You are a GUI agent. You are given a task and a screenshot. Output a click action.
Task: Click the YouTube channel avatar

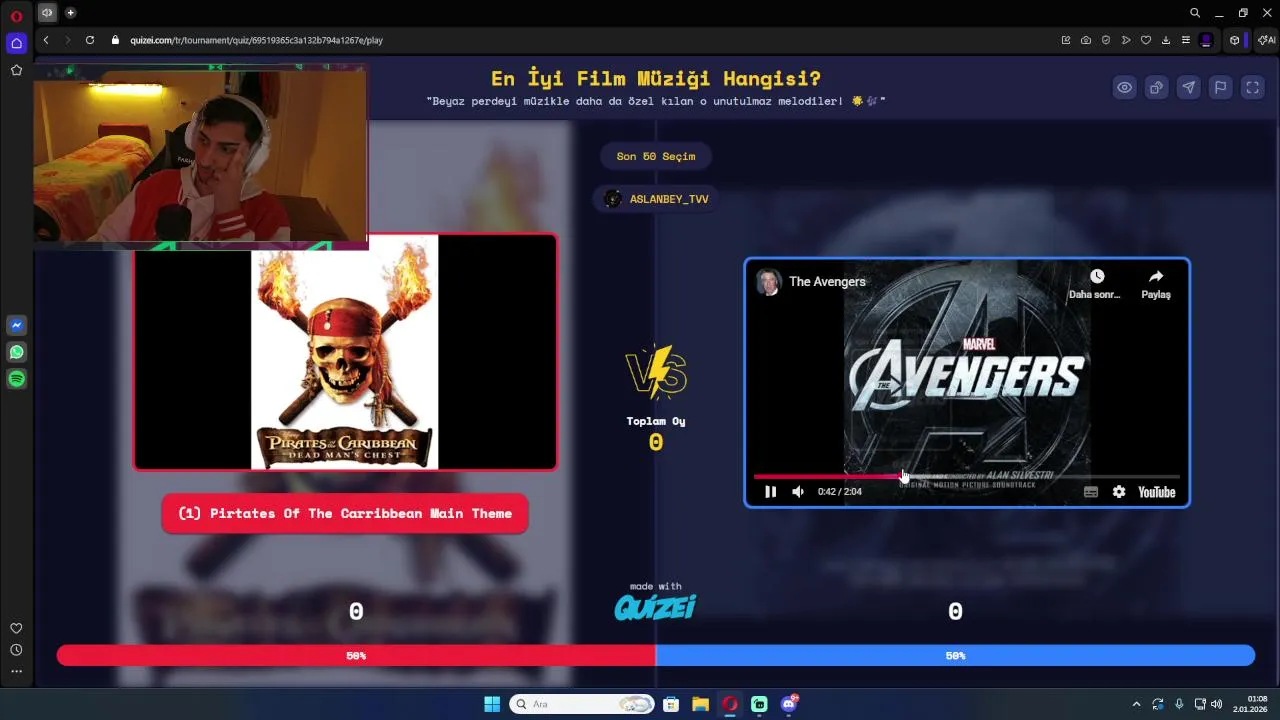[x=769, y=282]
